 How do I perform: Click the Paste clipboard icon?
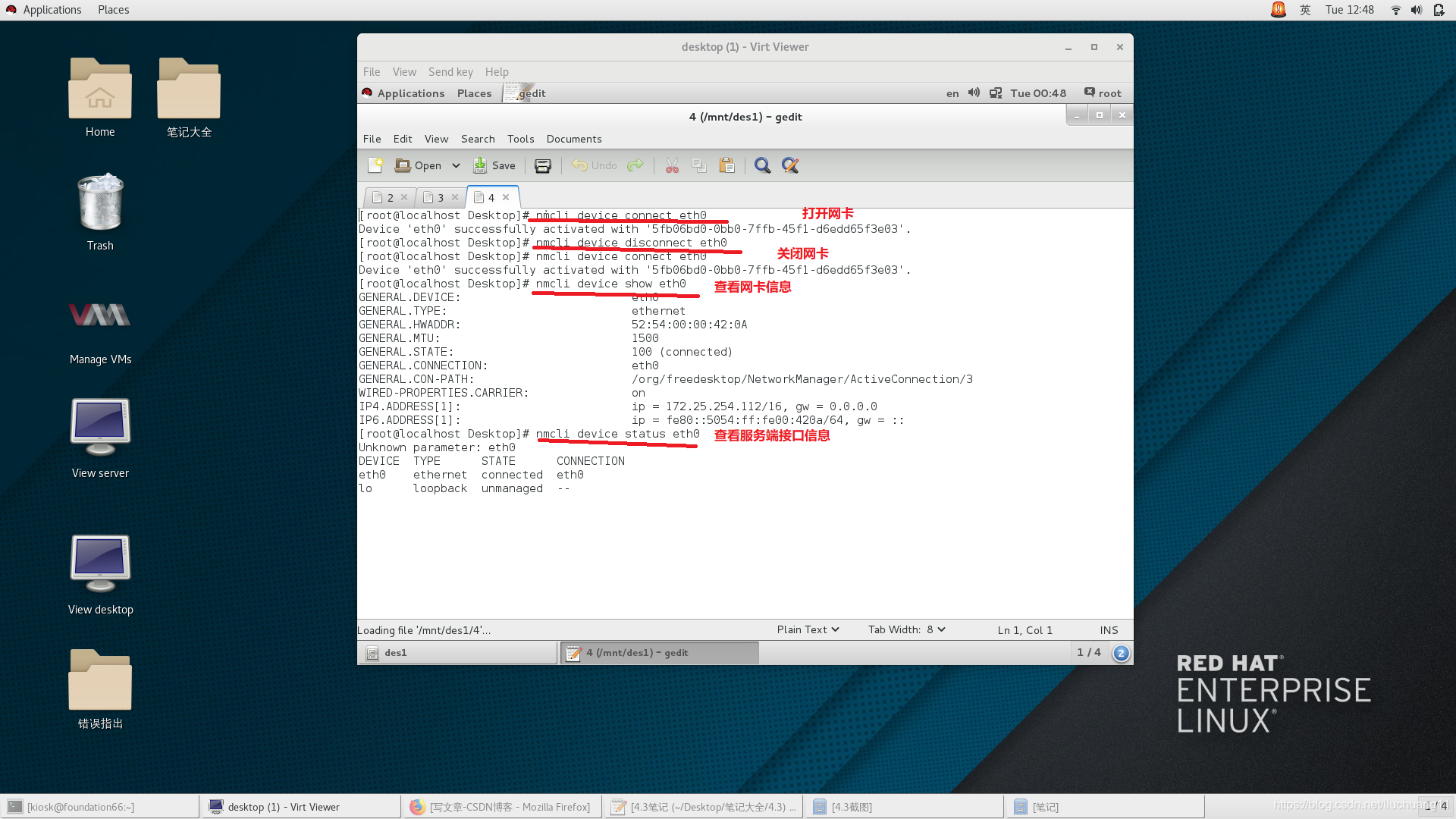click(726, 165)
